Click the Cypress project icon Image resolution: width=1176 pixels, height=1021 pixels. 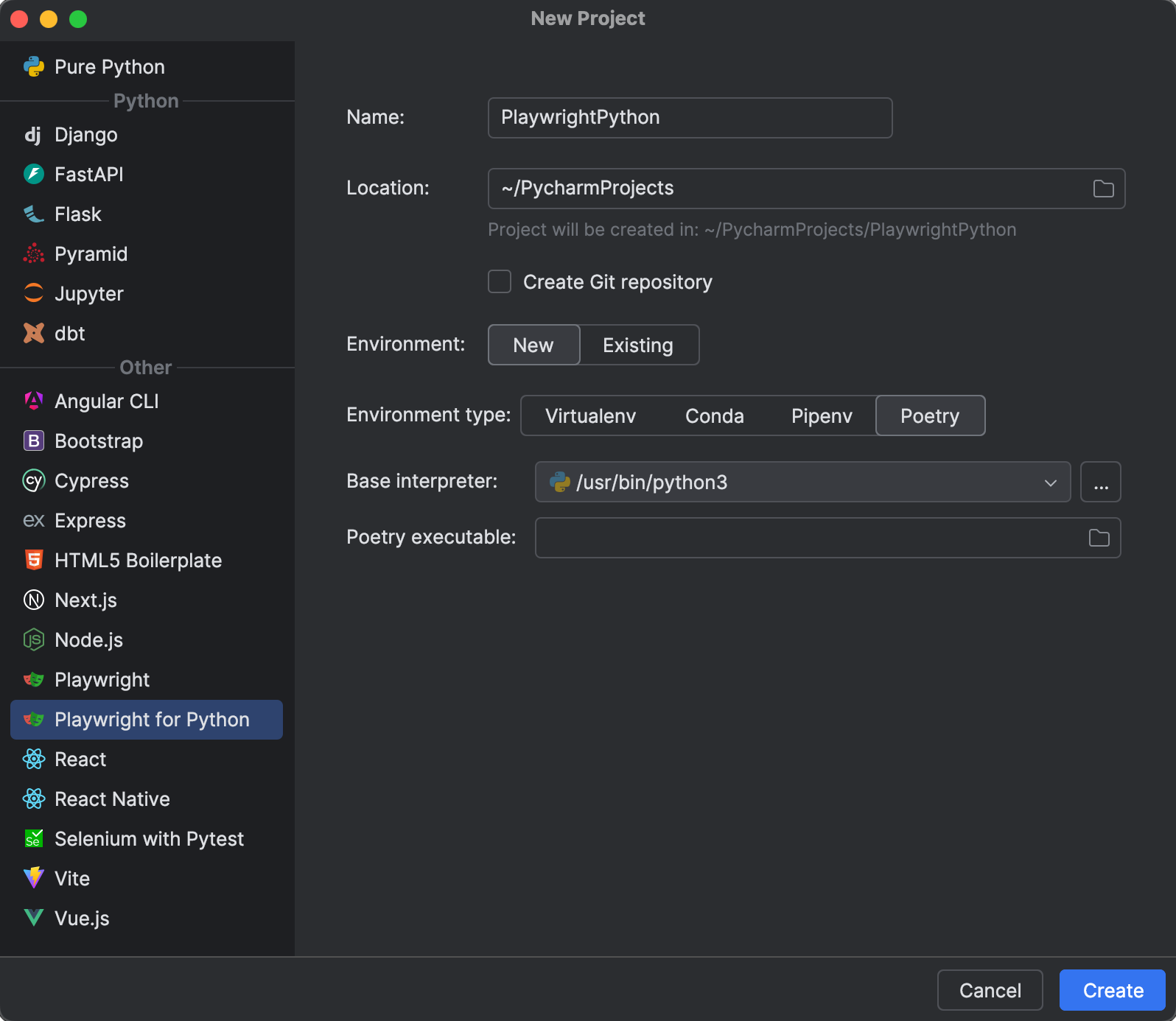click(x=34, y=481)
